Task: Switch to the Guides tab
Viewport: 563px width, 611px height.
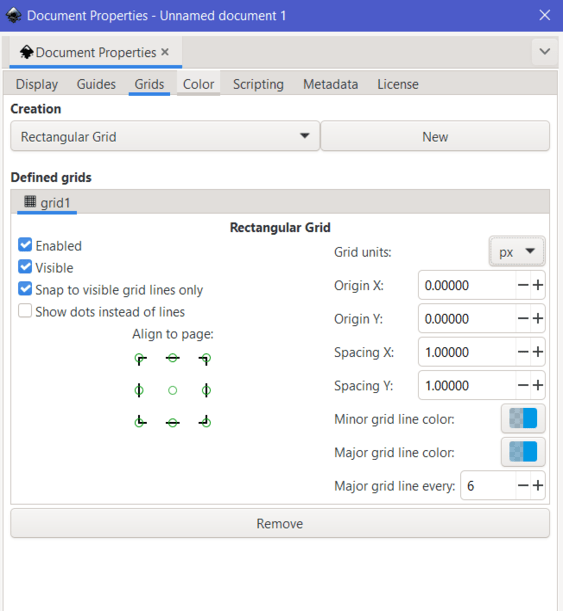Action: click(96, 84)
